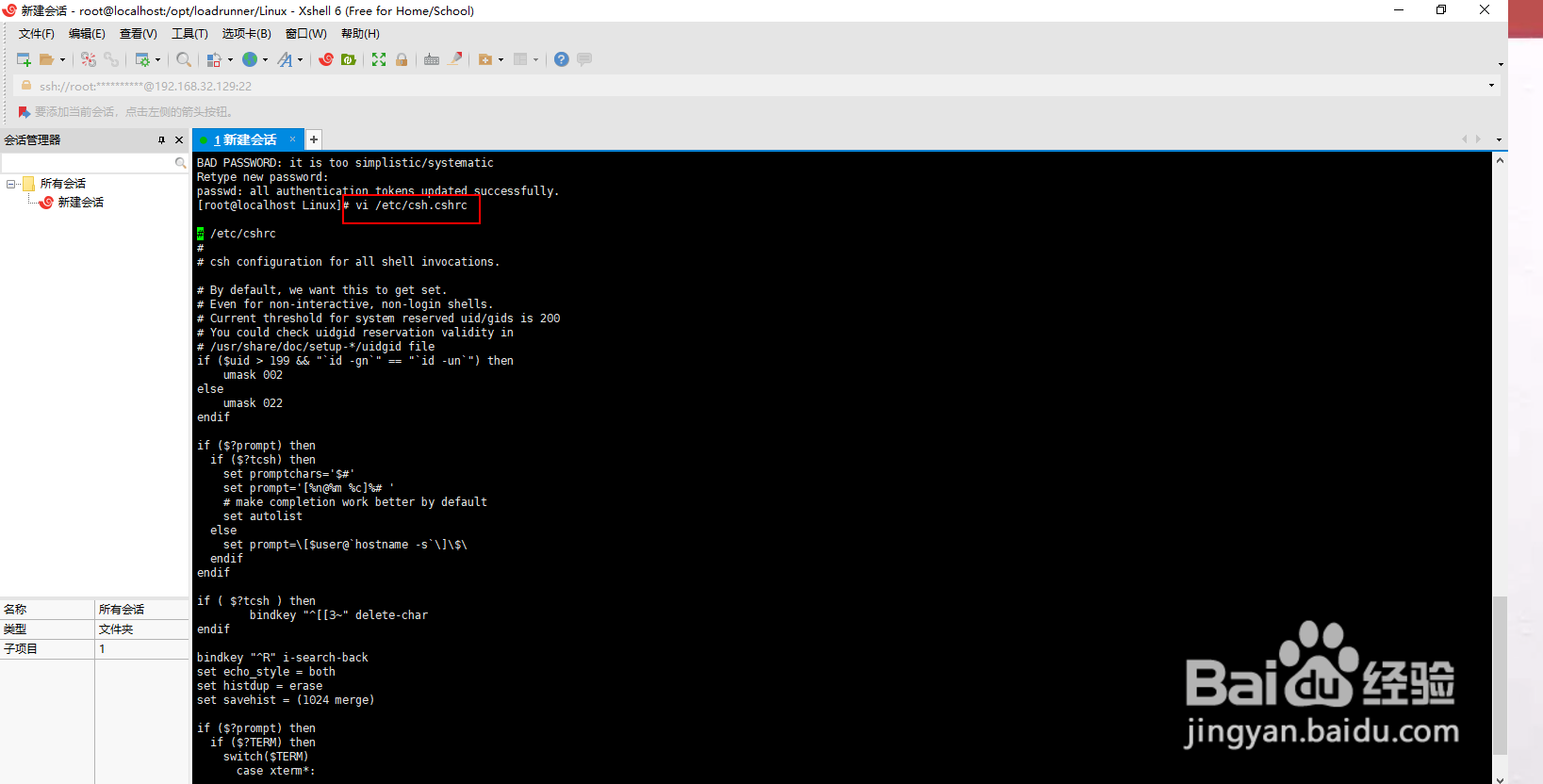Open the 工具(T) menu
1543x784 pixels.
(x=189, y=34)
